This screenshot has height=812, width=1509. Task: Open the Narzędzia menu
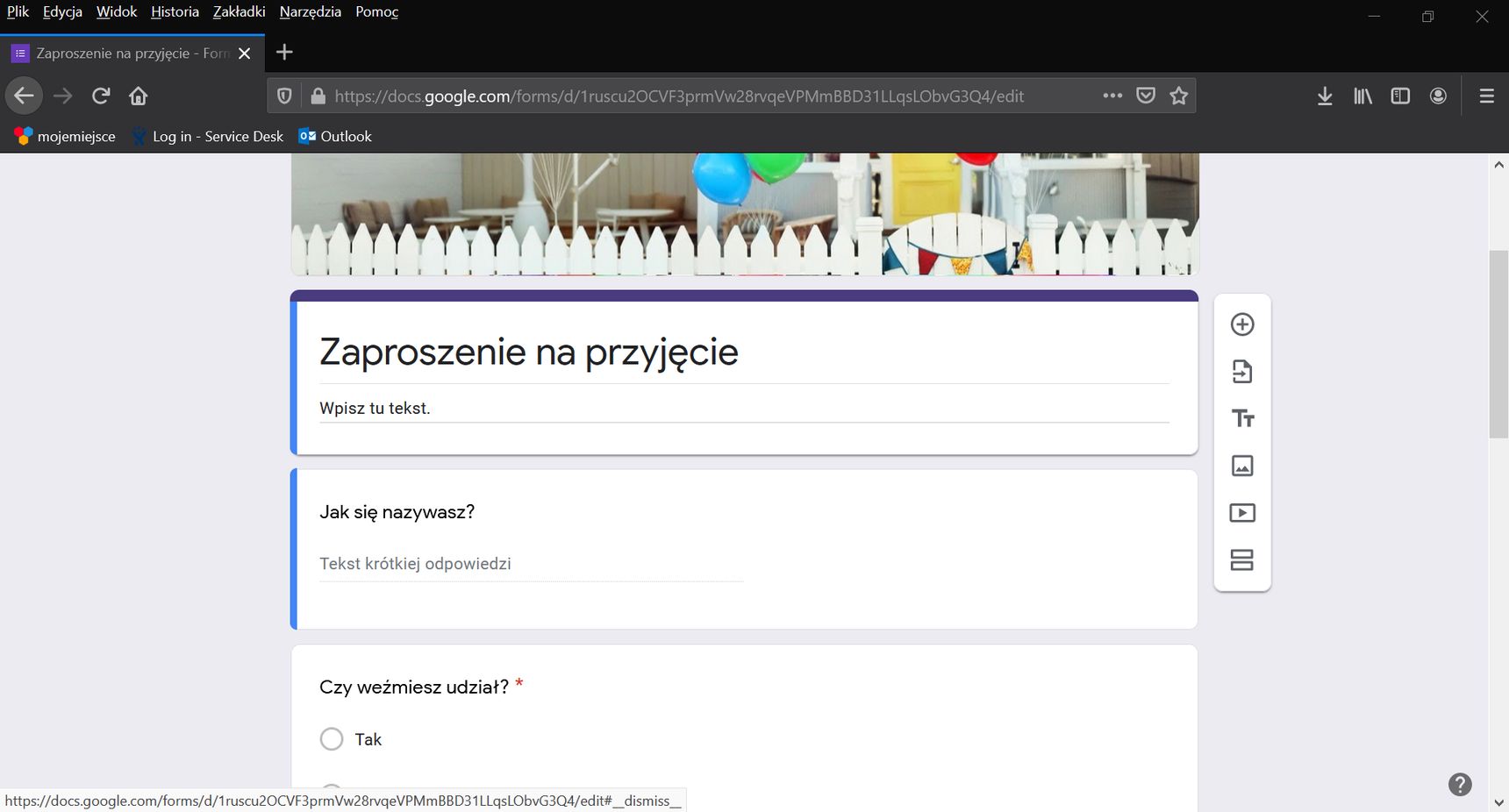[x=310, y=11]
